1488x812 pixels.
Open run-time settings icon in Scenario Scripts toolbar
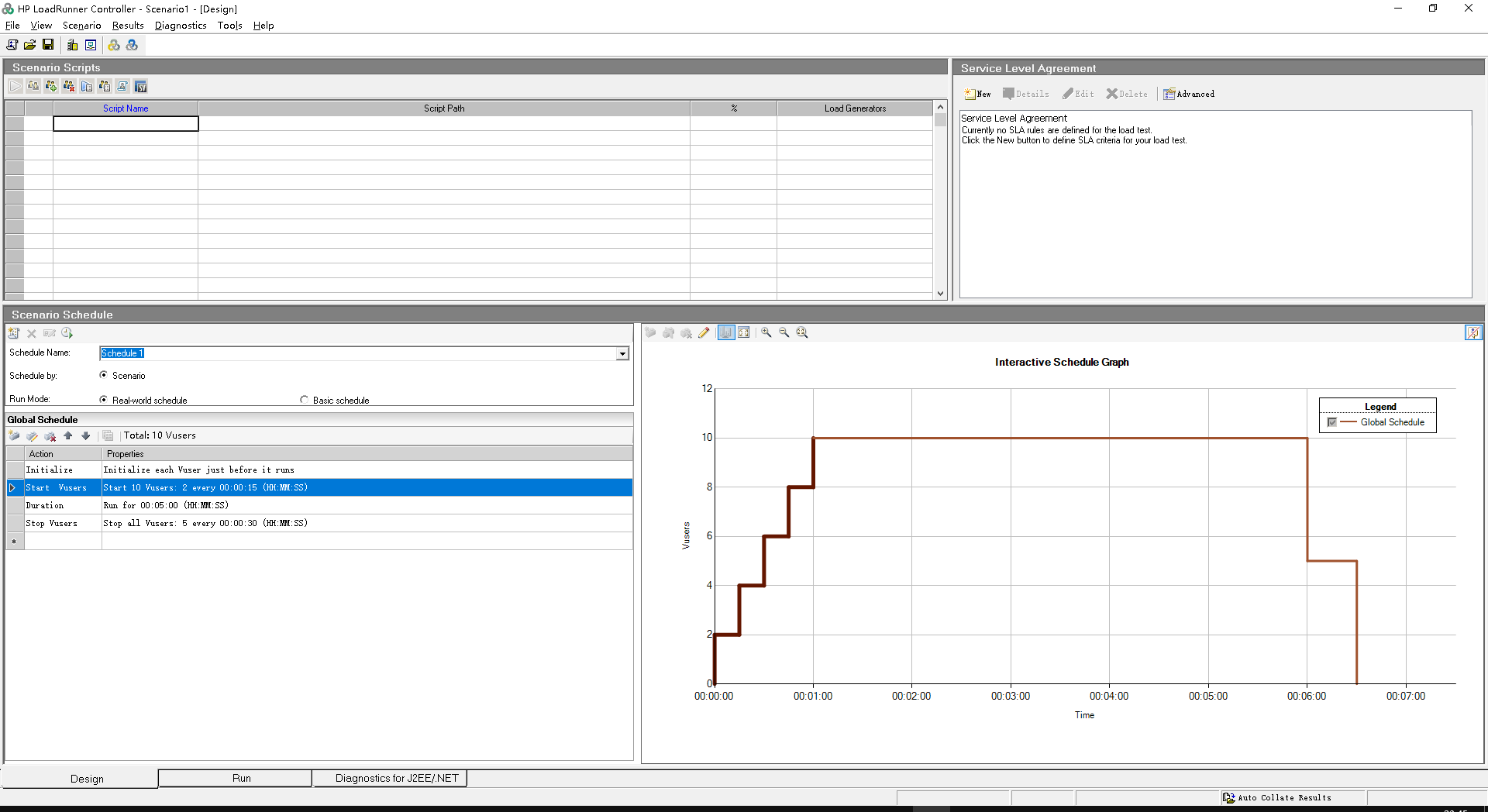[x=87, y=86]
